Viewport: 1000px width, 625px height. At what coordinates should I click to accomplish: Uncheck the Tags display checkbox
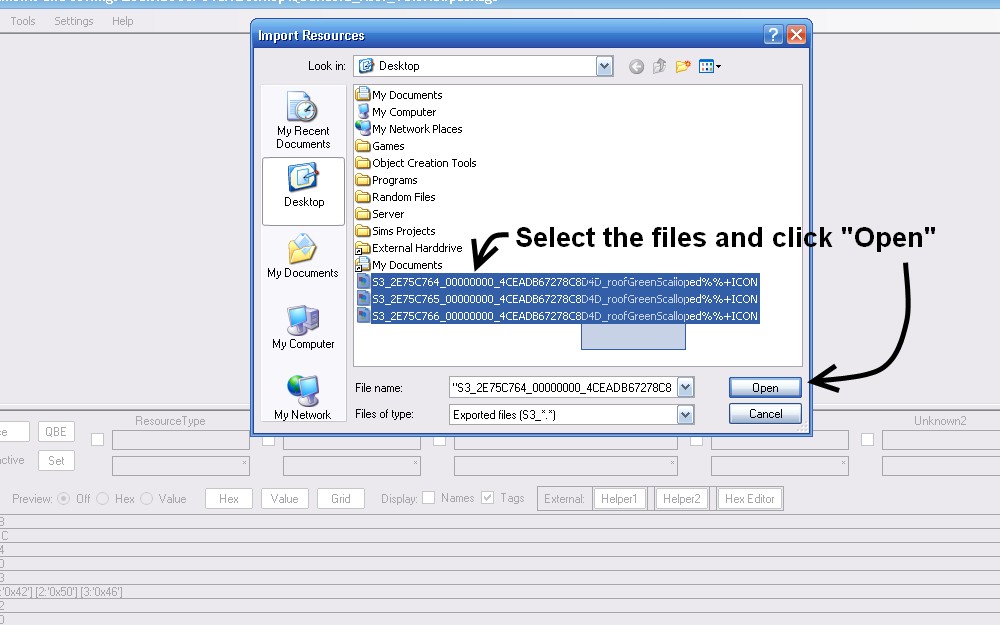coord(488,498)
